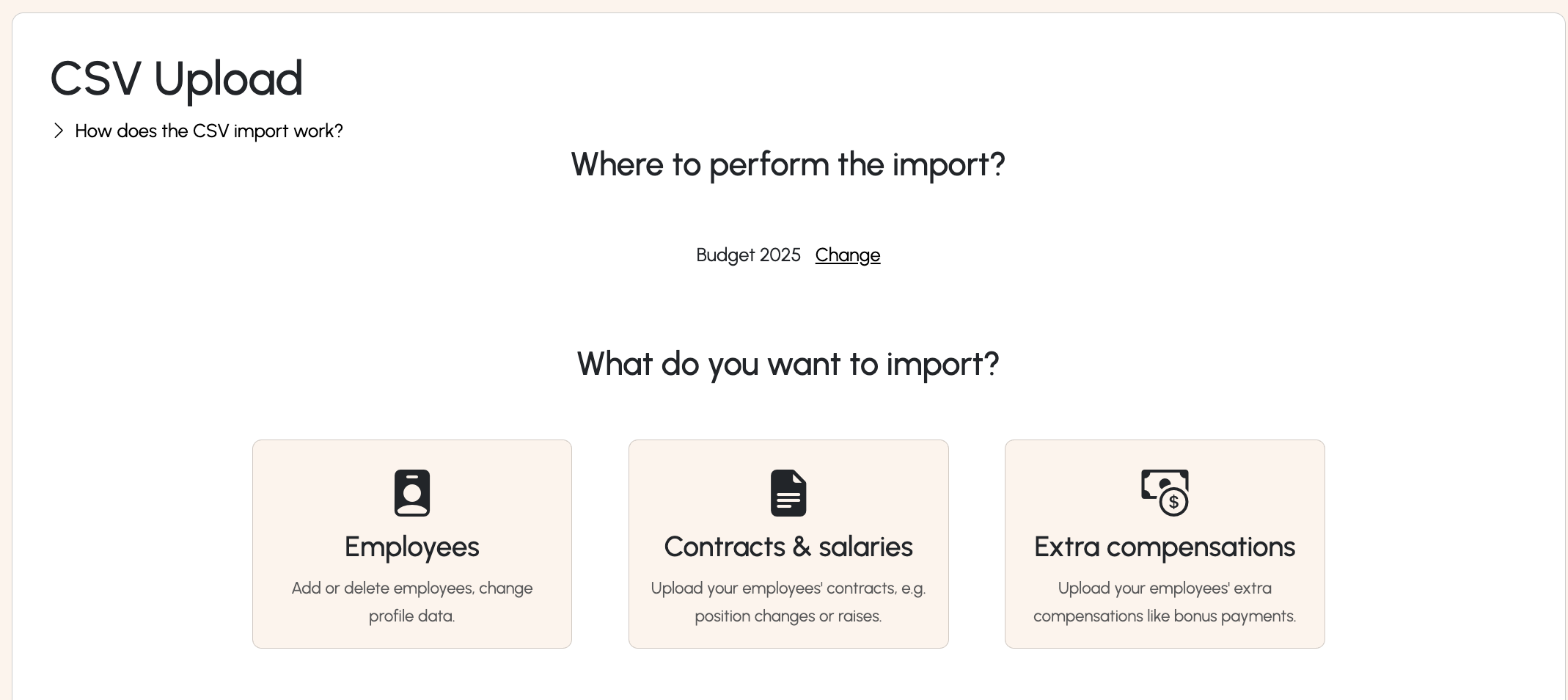
Task: Expand the chevron beside CSV import help
Action: [59, 131]
